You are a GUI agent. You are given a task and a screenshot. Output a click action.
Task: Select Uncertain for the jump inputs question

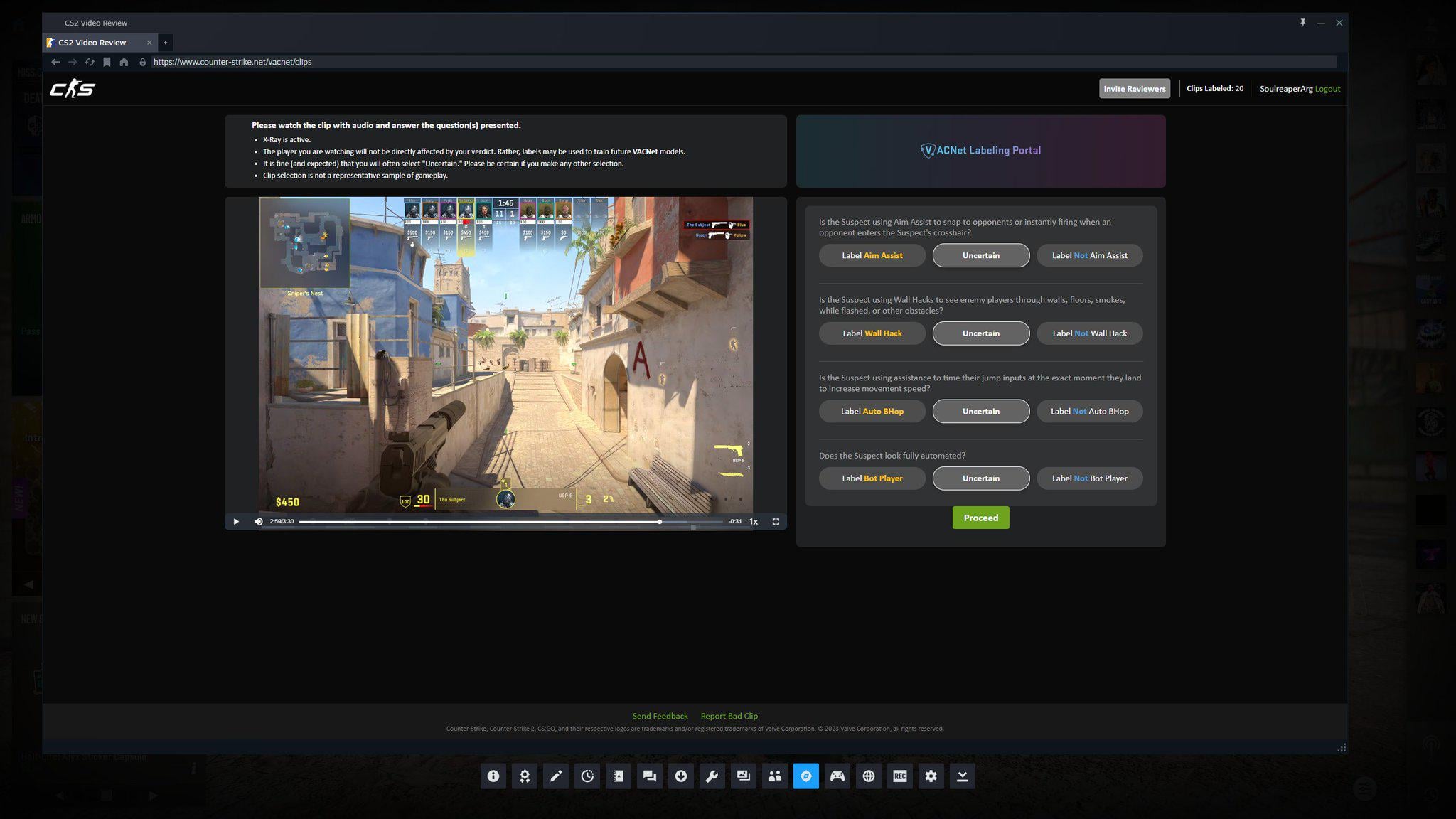click(981, 411)
